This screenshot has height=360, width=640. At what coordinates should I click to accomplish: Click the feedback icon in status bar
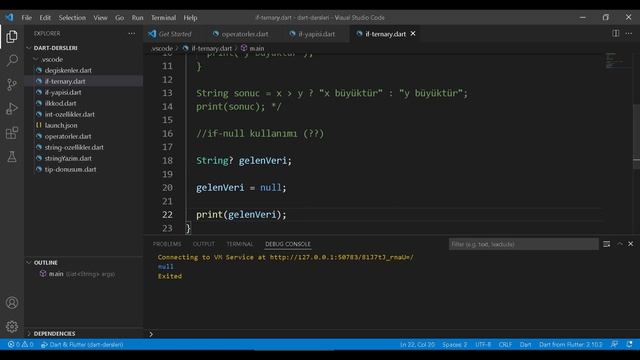614,344
